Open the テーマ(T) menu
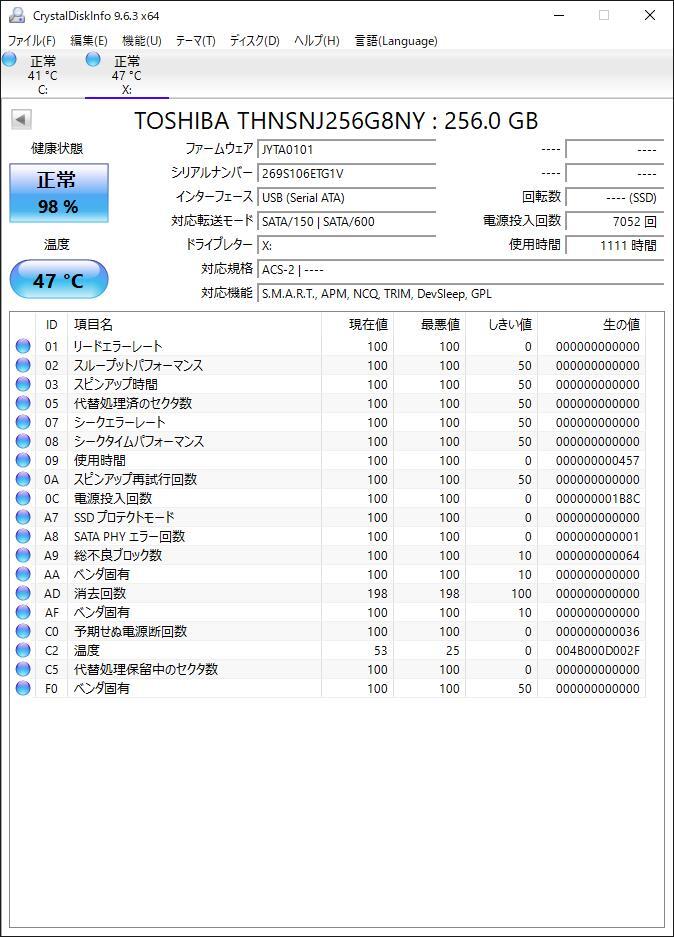Screen dimensions: 674x937 coord(195,41)
